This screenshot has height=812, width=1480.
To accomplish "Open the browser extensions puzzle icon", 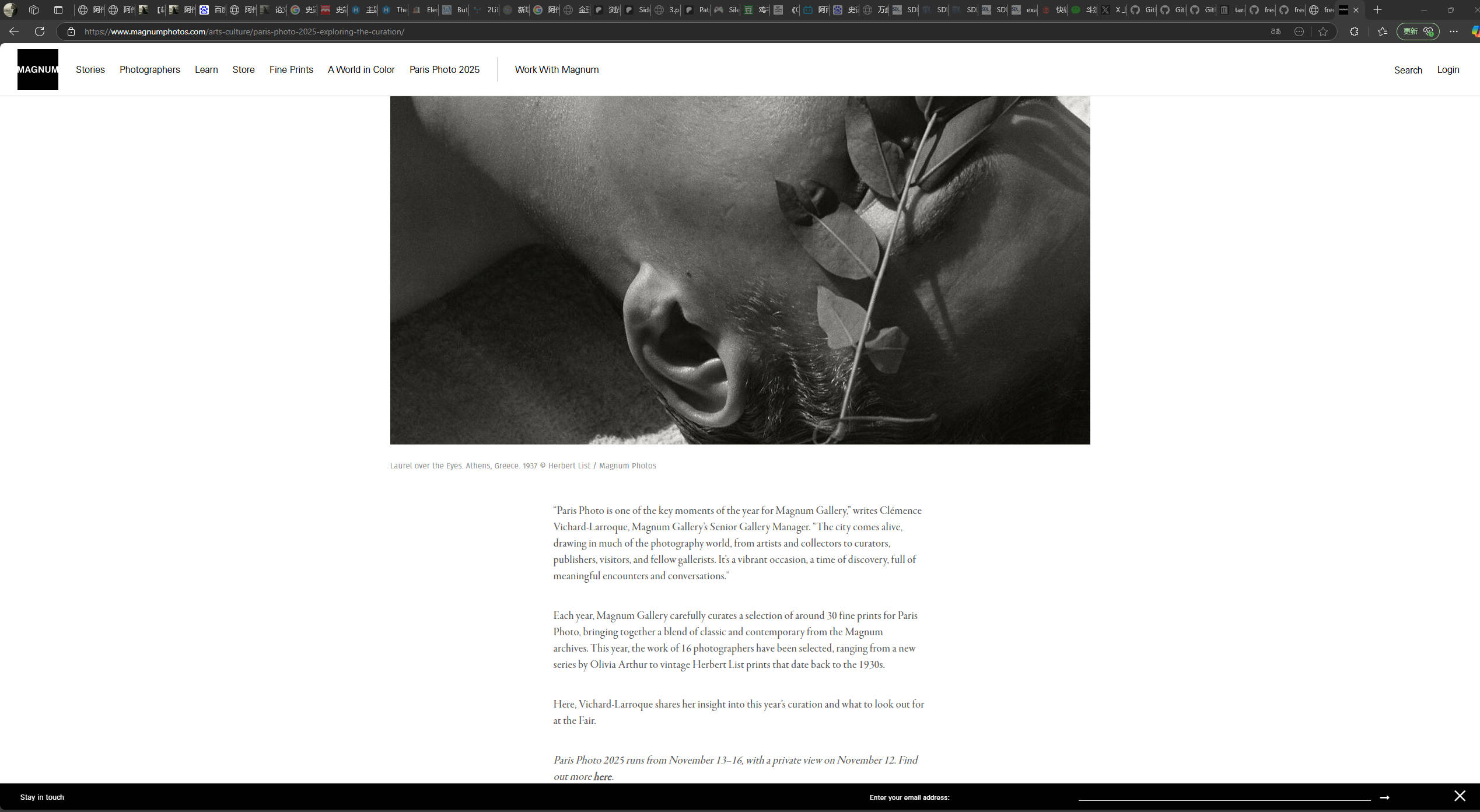I will click(1354, 32).
